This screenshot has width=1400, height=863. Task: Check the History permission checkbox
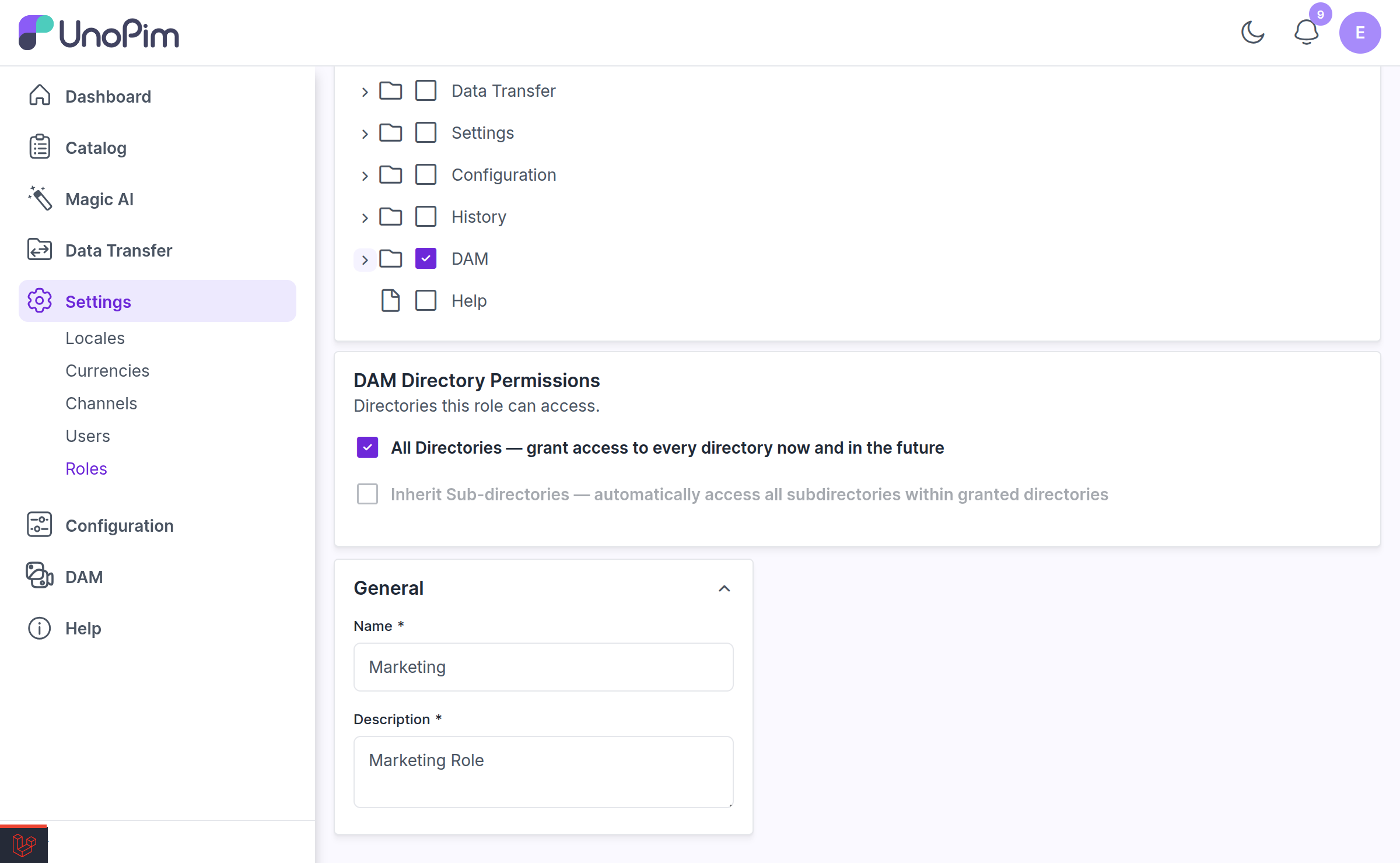(426, 217)
